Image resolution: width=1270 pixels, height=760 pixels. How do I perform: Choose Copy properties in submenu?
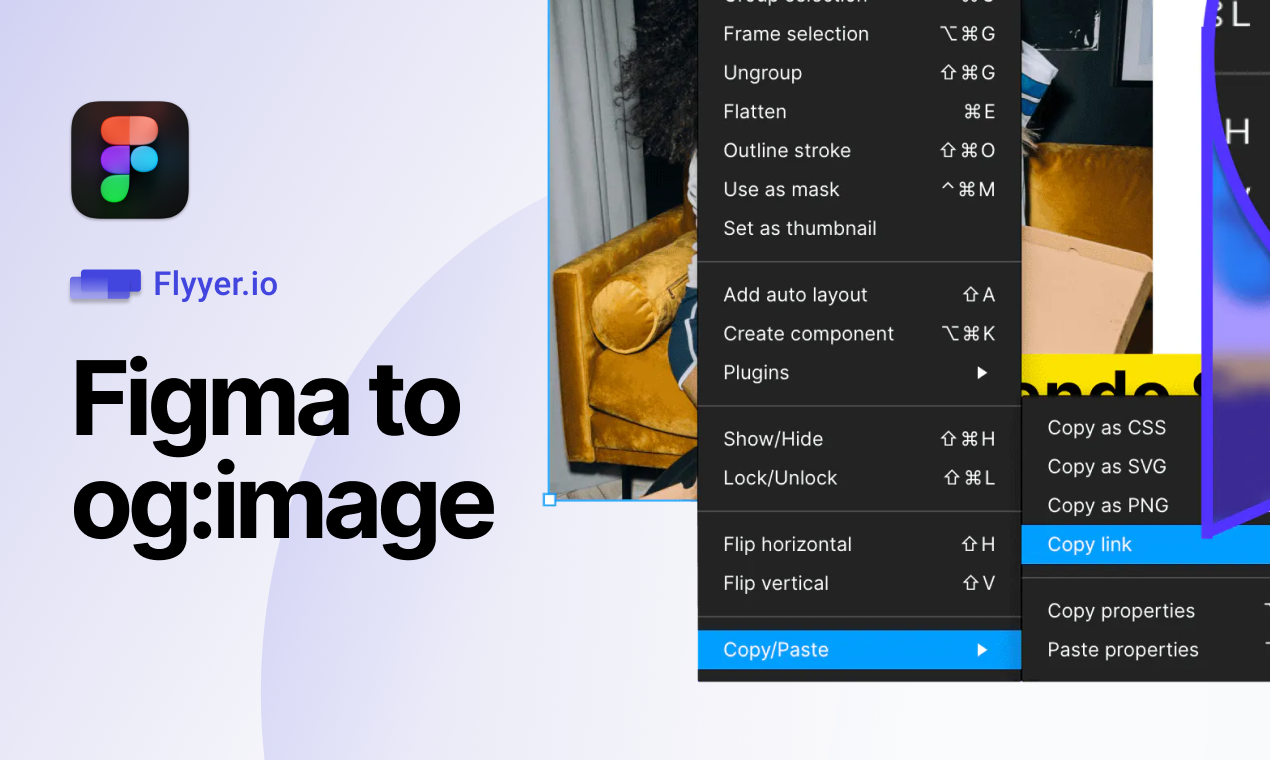1146,611
